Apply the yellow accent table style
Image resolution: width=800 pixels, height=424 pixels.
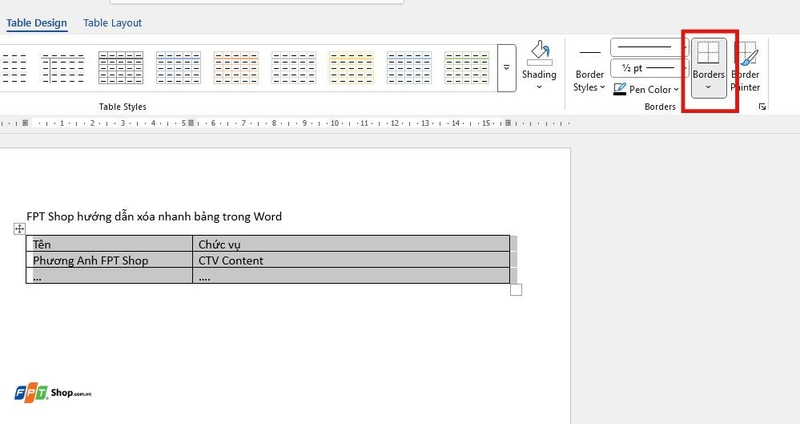click(351, 67)
